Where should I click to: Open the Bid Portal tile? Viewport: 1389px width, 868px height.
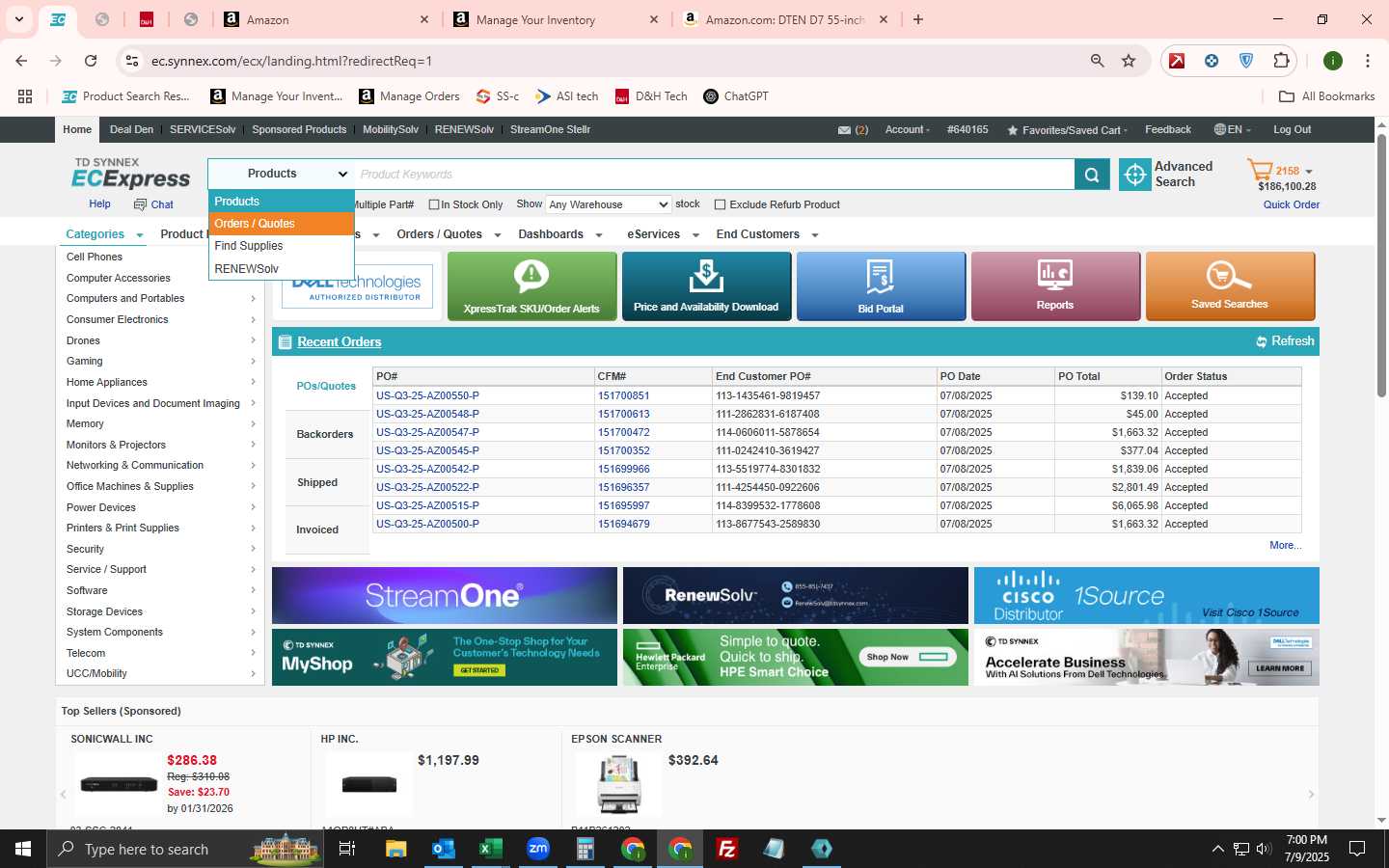[881, 285]
